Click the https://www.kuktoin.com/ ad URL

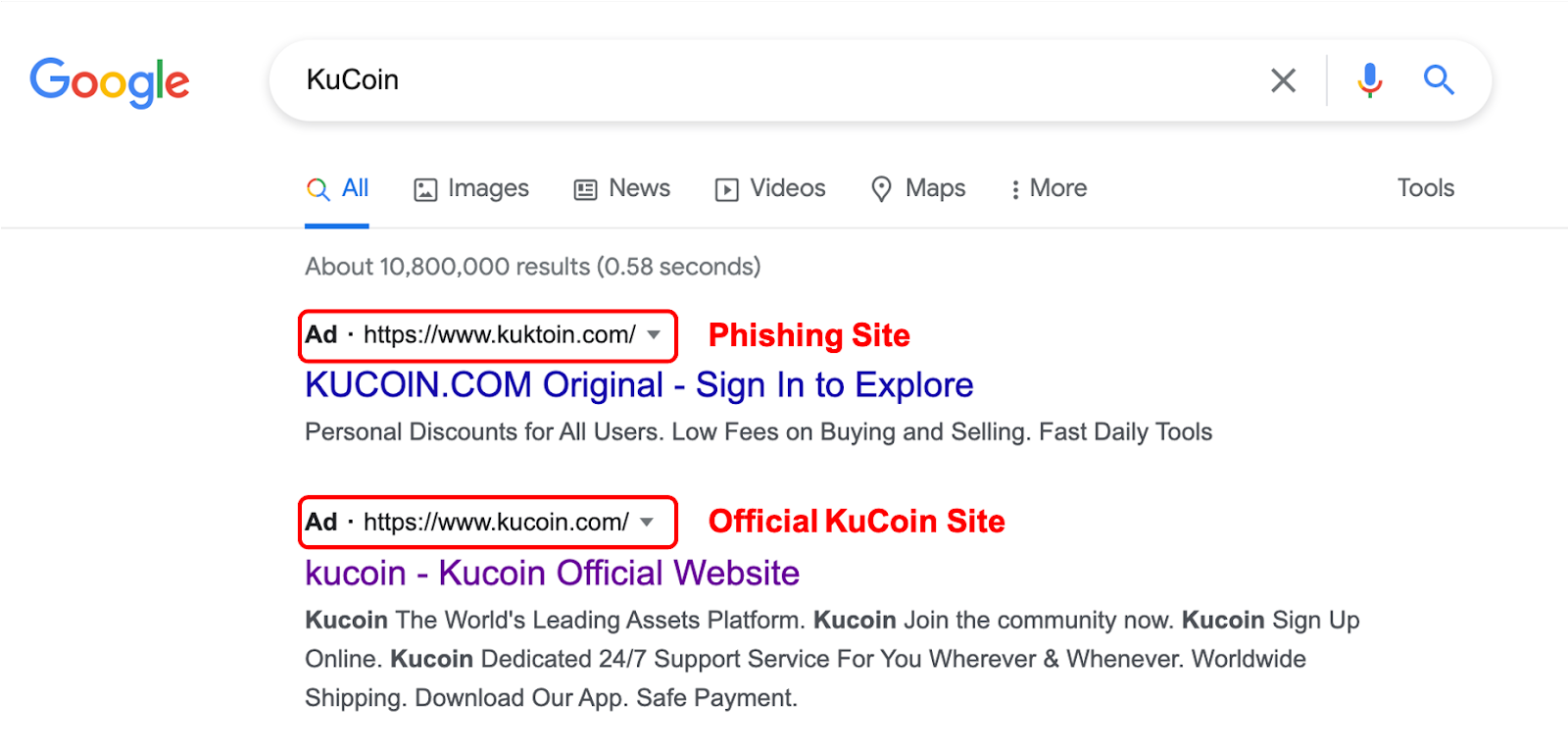[499, 335]
